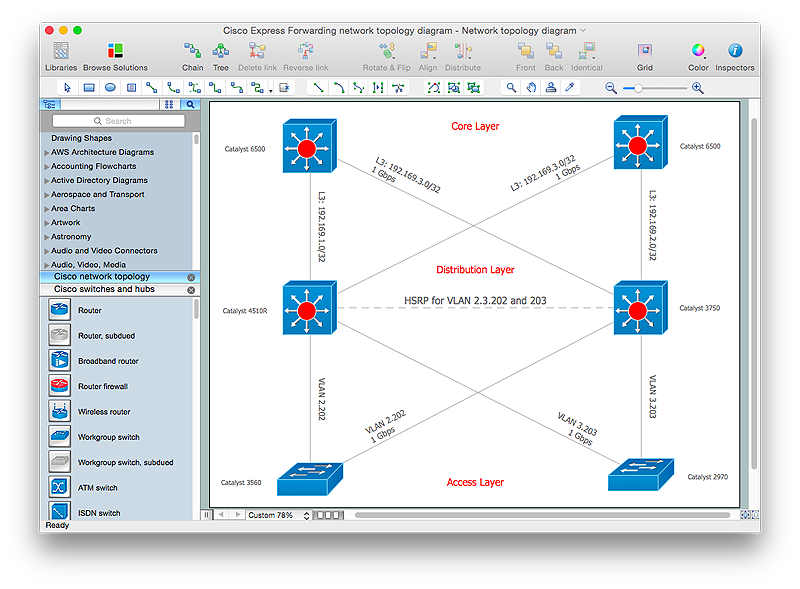Image resolution: width=800 pixels, height=589 pixels.
Task: Select the arrow pointer tool
Action: pyautogui.click(x=67, y=88)
